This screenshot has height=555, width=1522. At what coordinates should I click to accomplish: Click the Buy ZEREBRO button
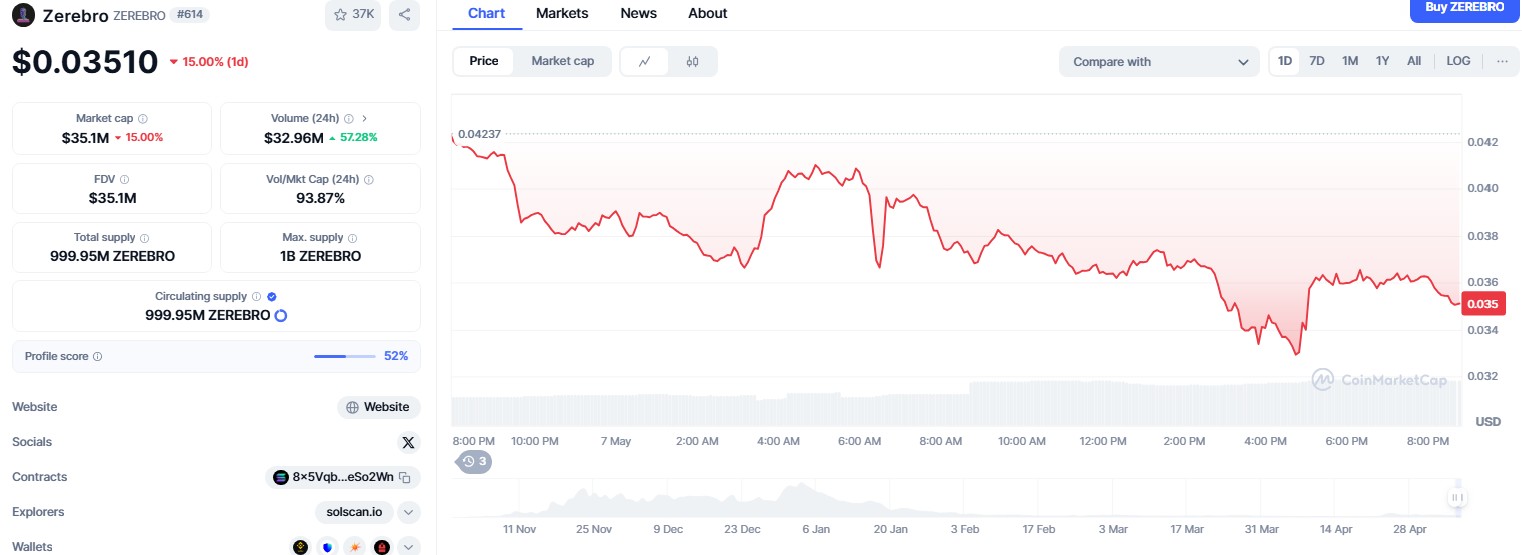(1464, 8)
